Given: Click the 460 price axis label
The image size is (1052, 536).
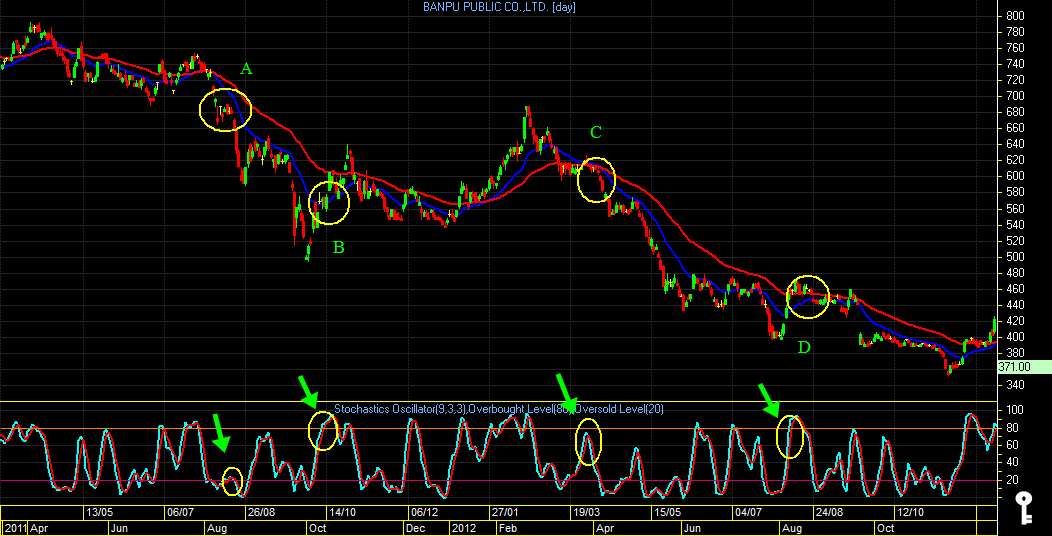Looking at the screenshot, I should 1014,289.
